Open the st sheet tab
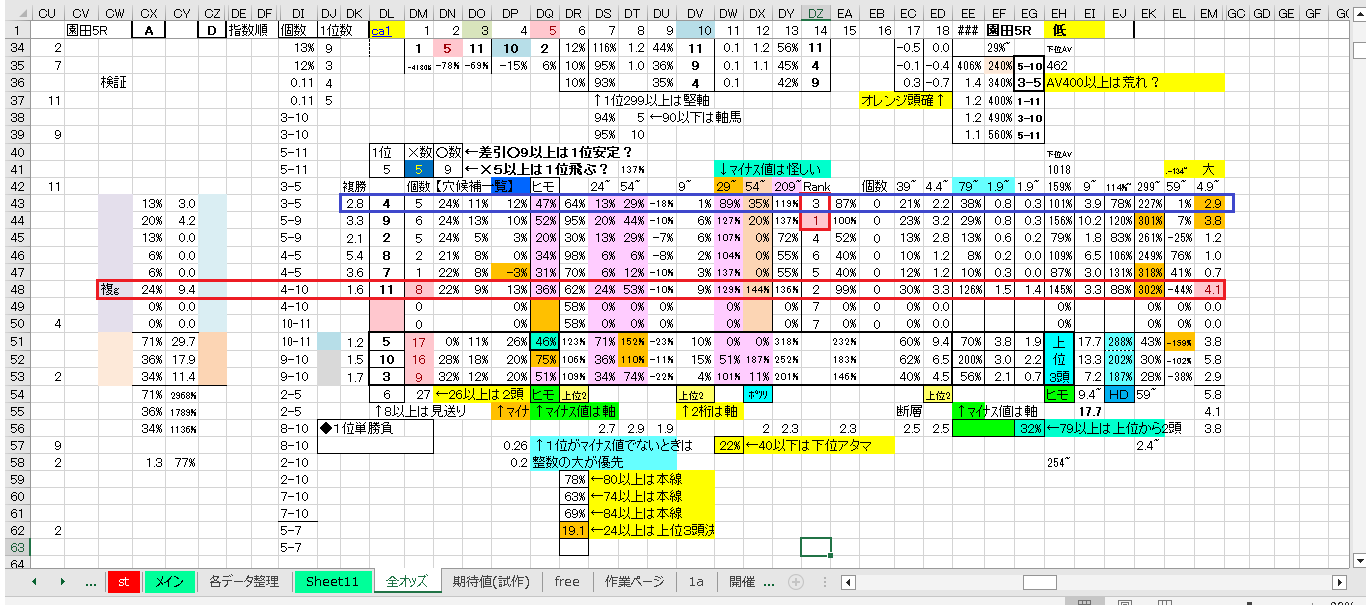This screenshot has width=1366, height=605. [124, 582]
